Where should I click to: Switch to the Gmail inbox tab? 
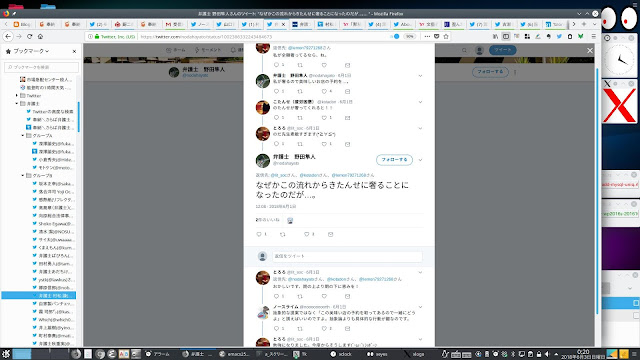pyautogui.click(x=174, y=24)
